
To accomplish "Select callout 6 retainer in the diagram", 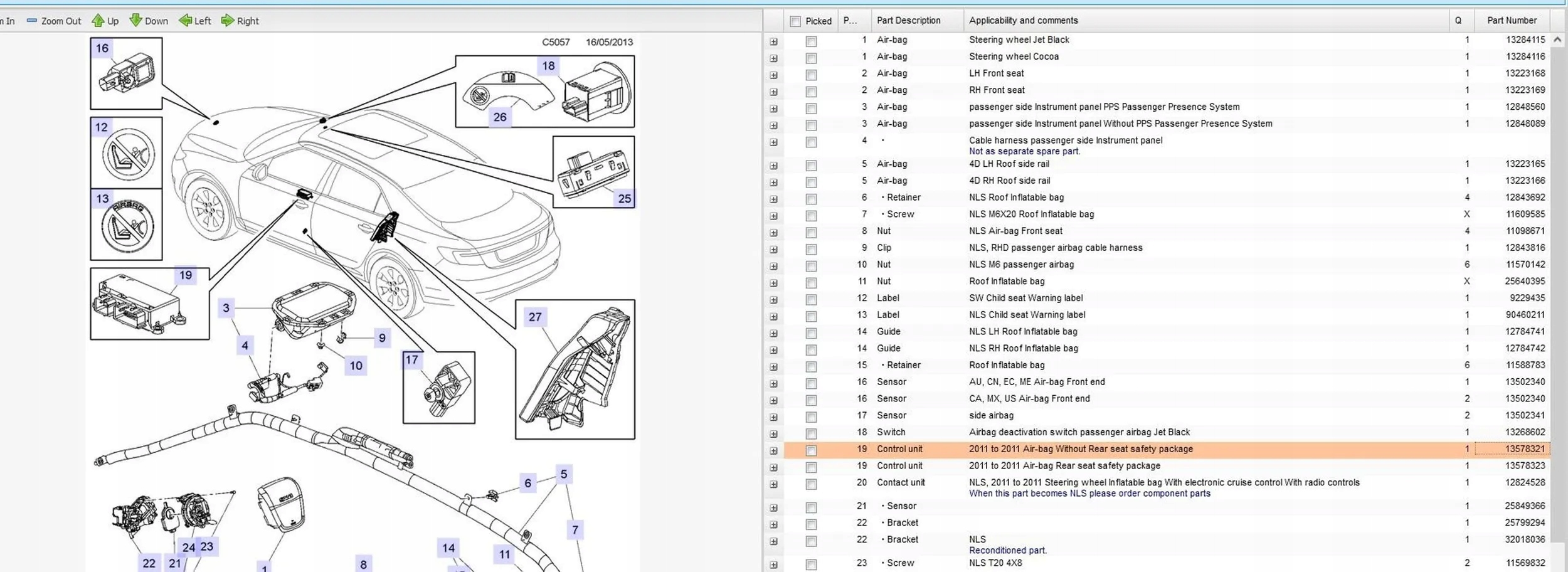I will tap(528, 483).
